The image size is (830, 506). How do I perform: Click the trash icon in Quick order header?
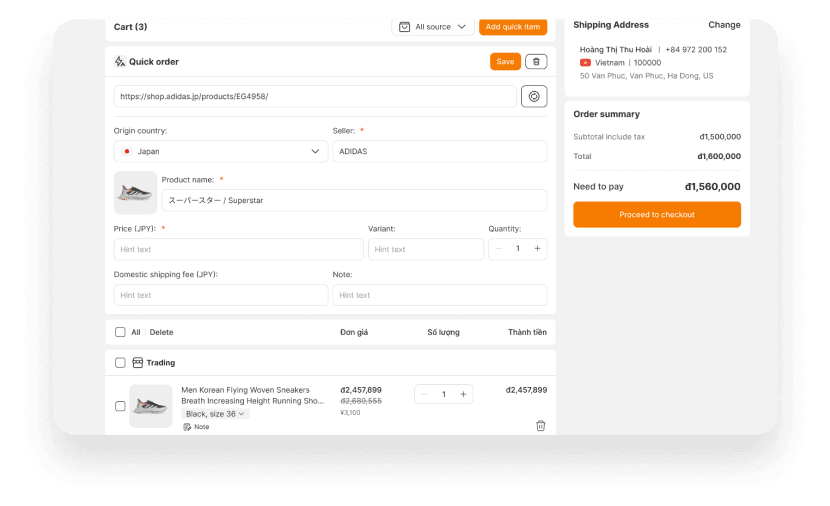tap(536, 62)
